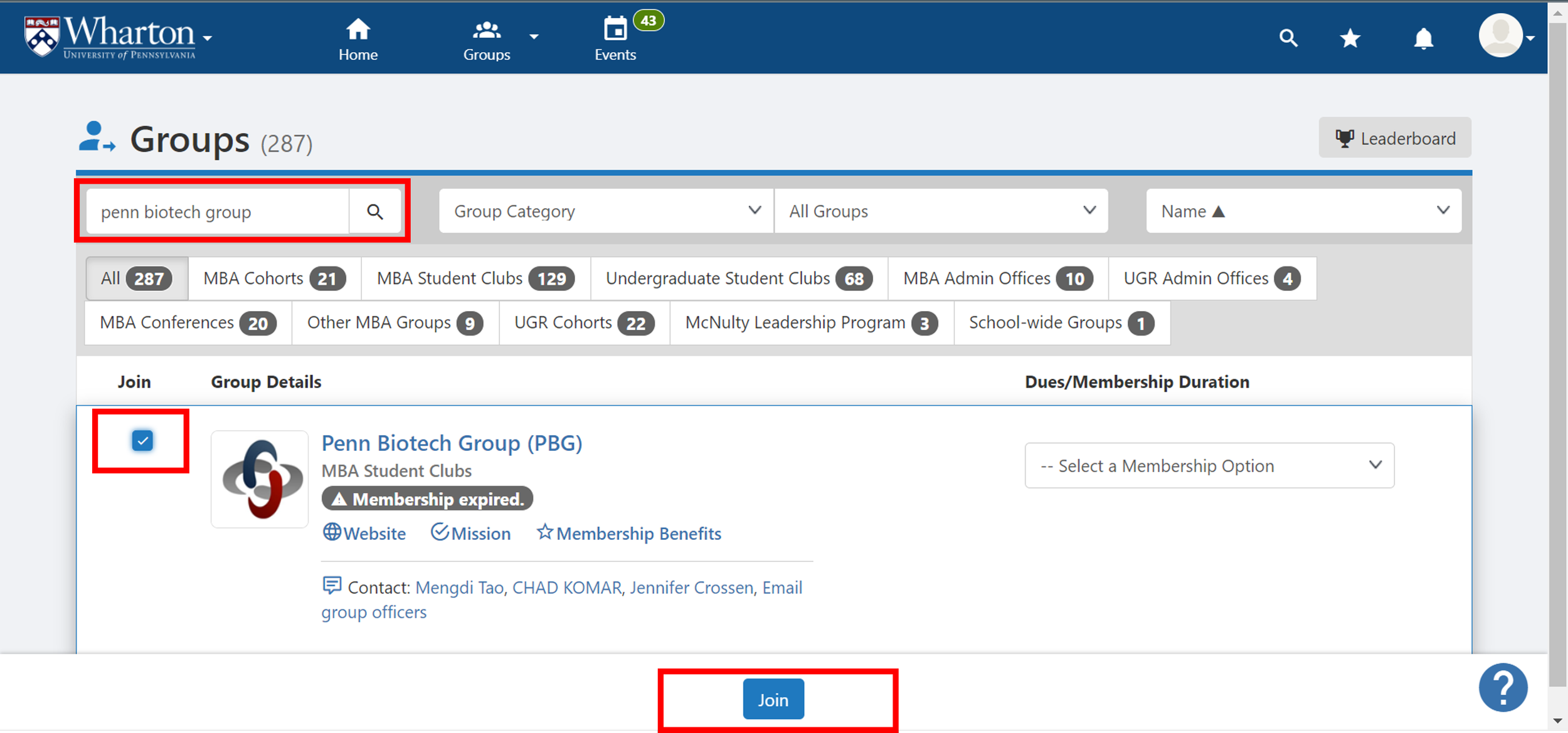
Task: Click the blue help question mark
Action: [1502, 687]
